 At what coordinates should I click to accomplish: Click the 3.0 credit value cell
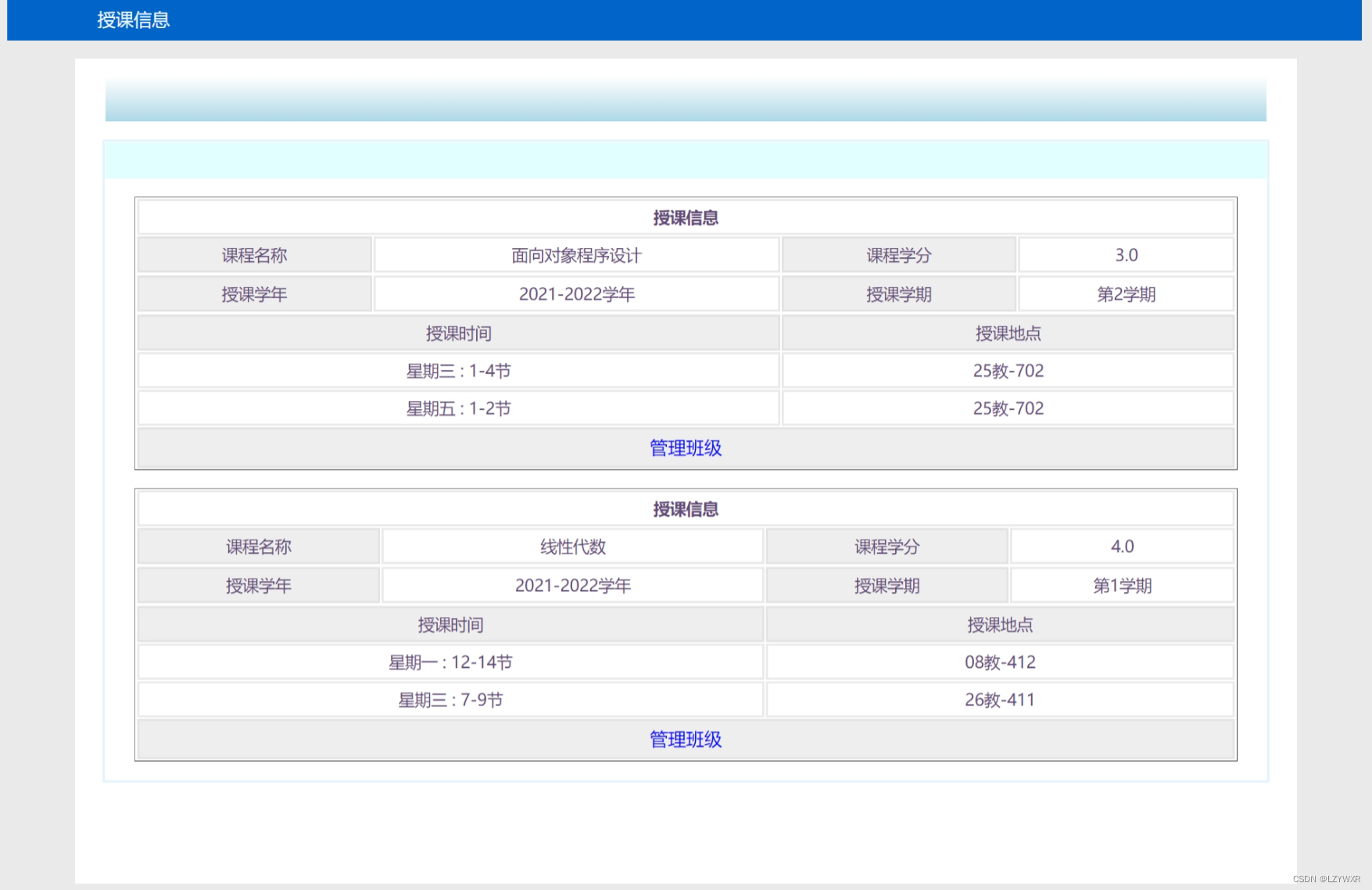coord(1124,254)
